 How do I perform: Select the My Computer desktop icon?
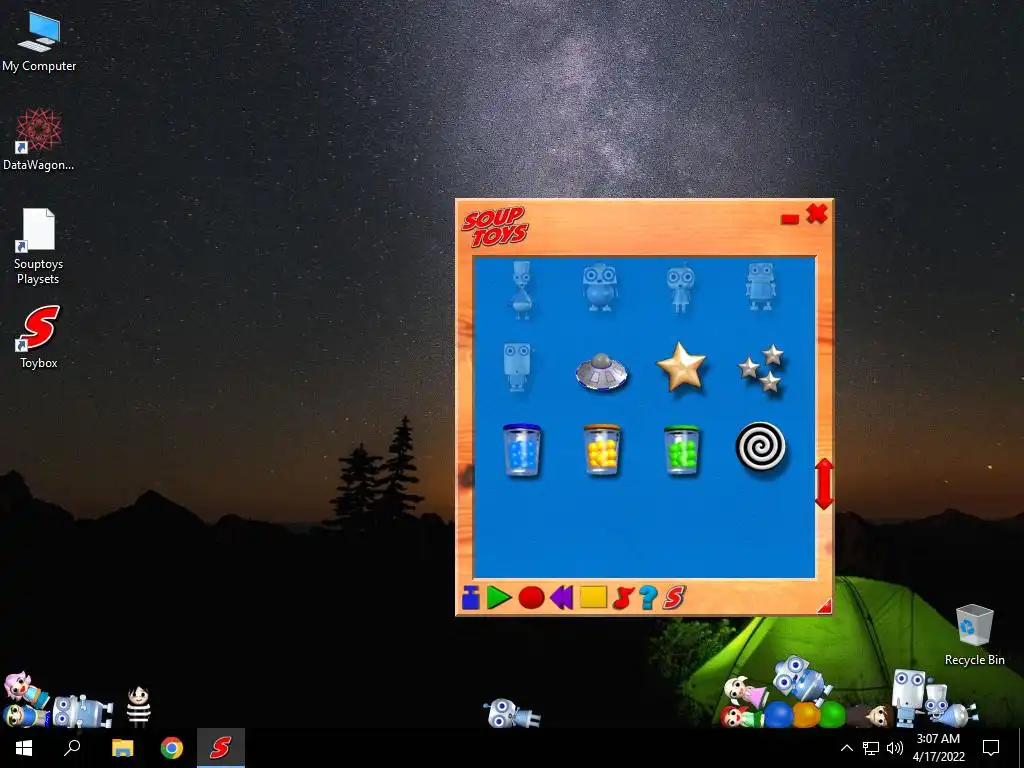coord(39,42)
